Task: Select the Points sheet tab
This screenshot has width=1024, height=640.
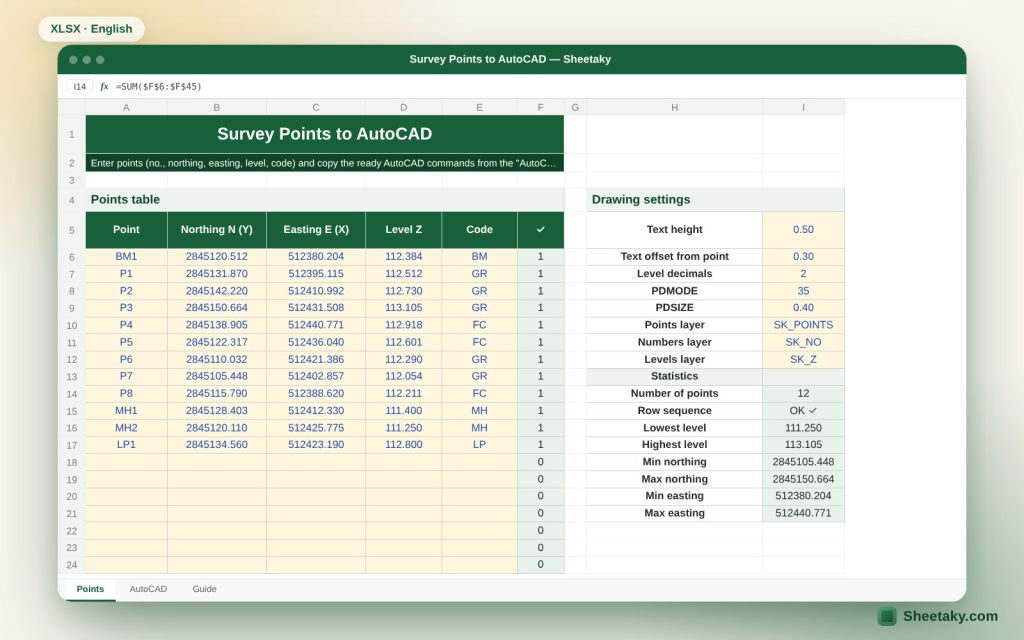Action: (90, 588)
